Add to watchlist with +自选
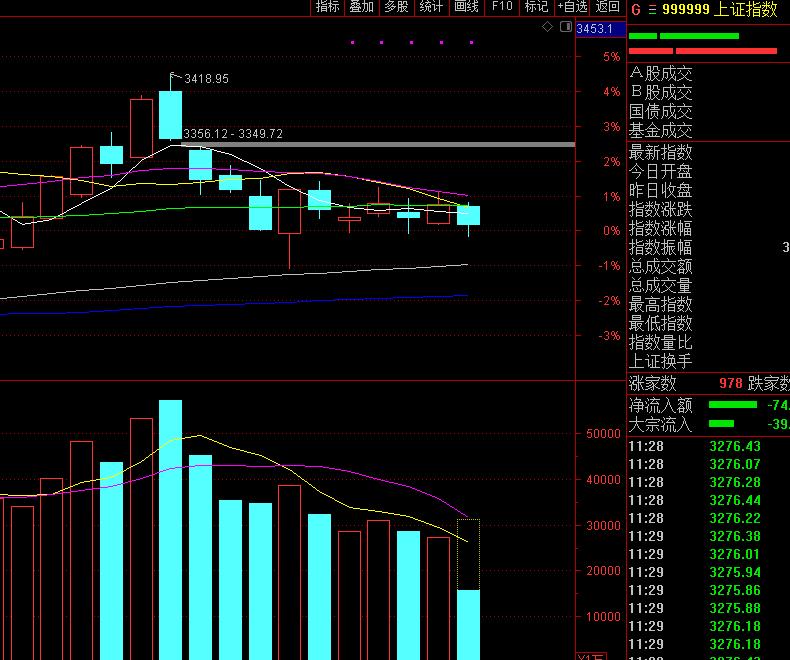 (572, 7)
